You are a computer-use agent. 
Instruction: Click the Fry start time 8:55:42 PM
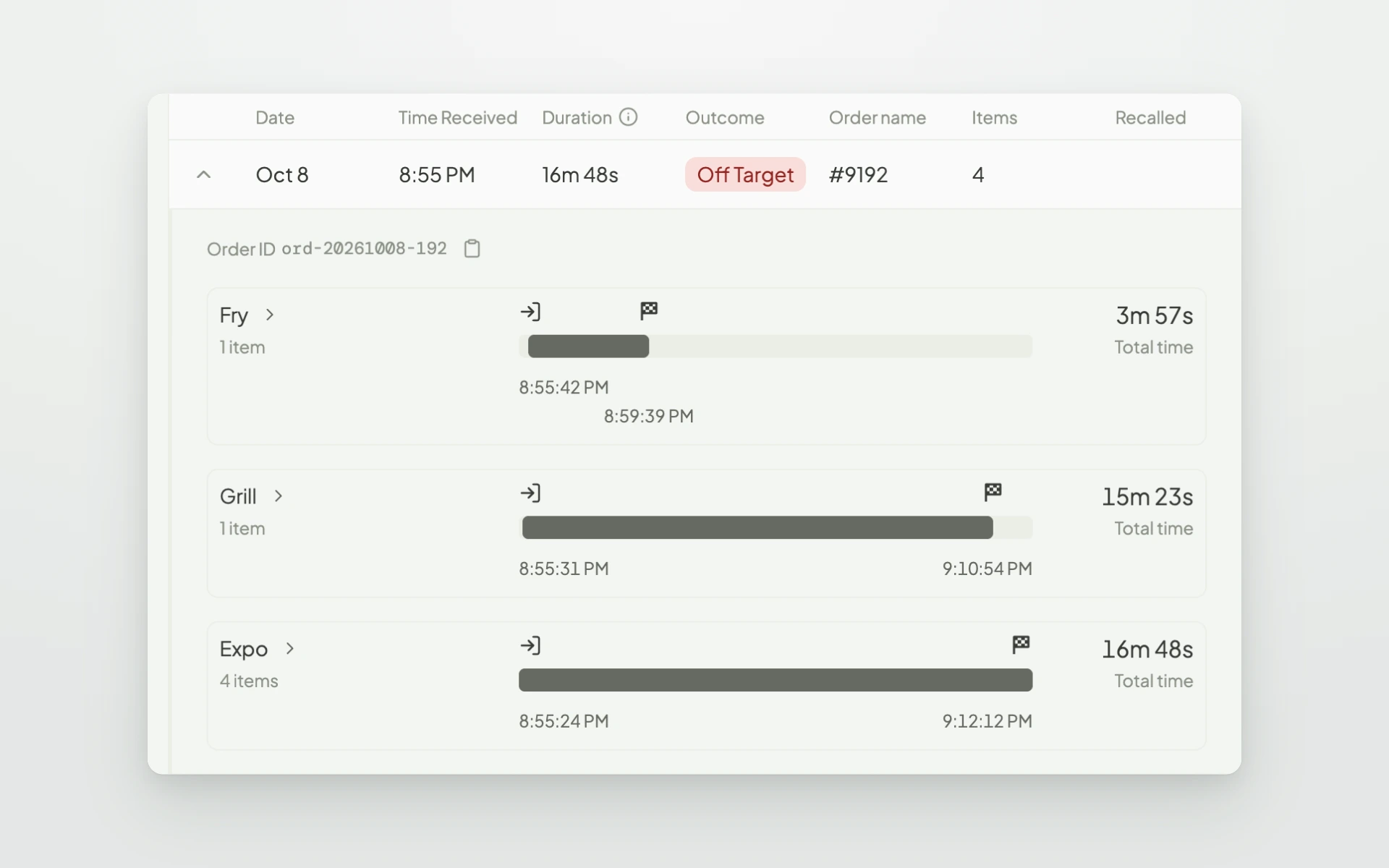[564, 387]
